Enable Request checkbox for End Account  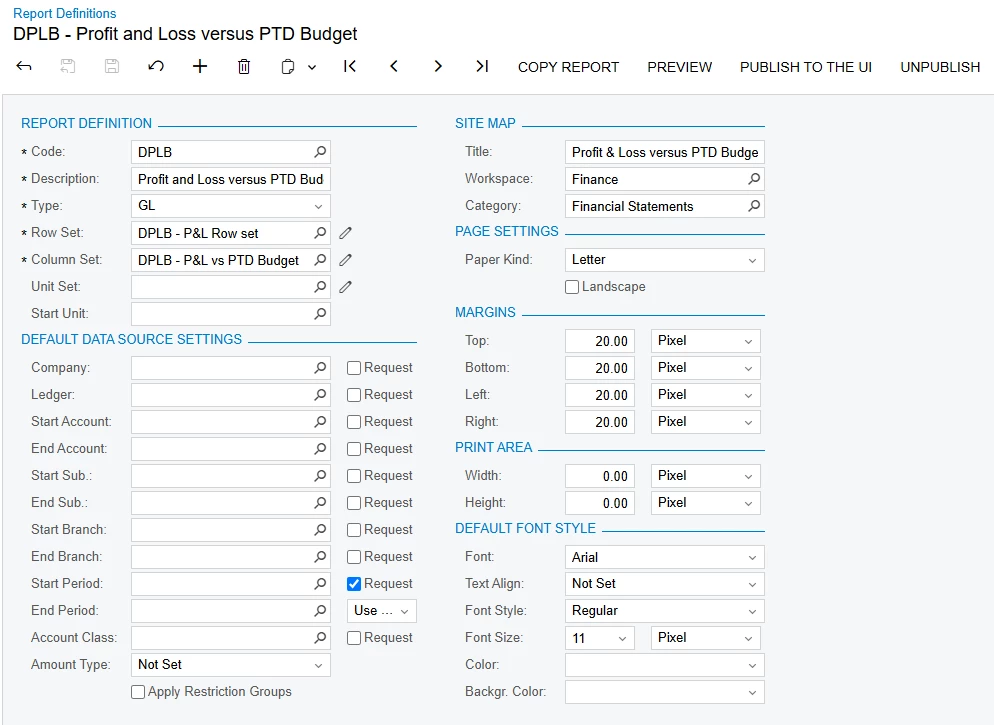pyautogui.click(x=354, y=449)
